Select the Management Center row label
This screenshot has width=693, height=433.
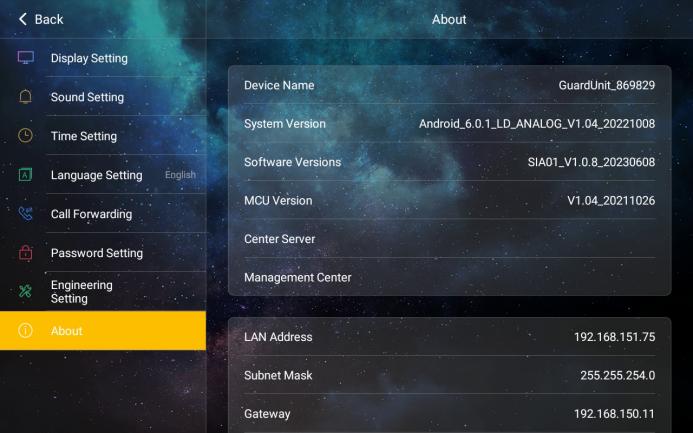(x=298, y=277)
